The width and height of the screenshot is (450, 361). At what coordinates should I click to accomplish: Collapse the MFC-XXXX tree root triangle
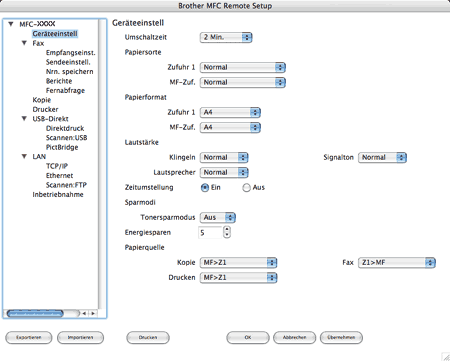click(11, 24)
